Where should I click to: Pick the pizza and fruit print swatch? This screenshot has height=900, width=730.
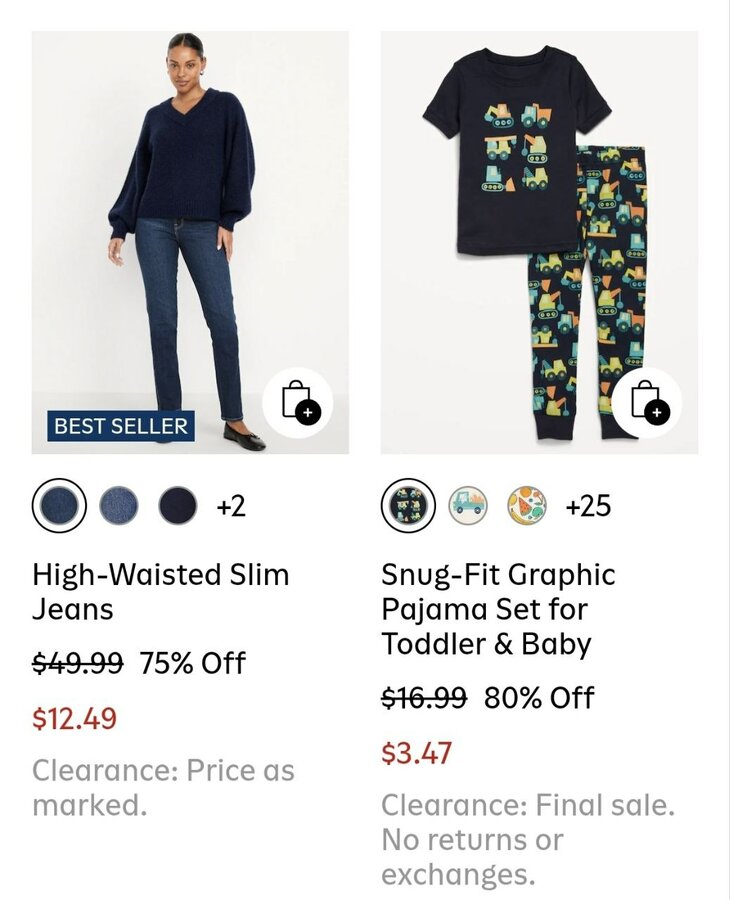coord(526,506)
